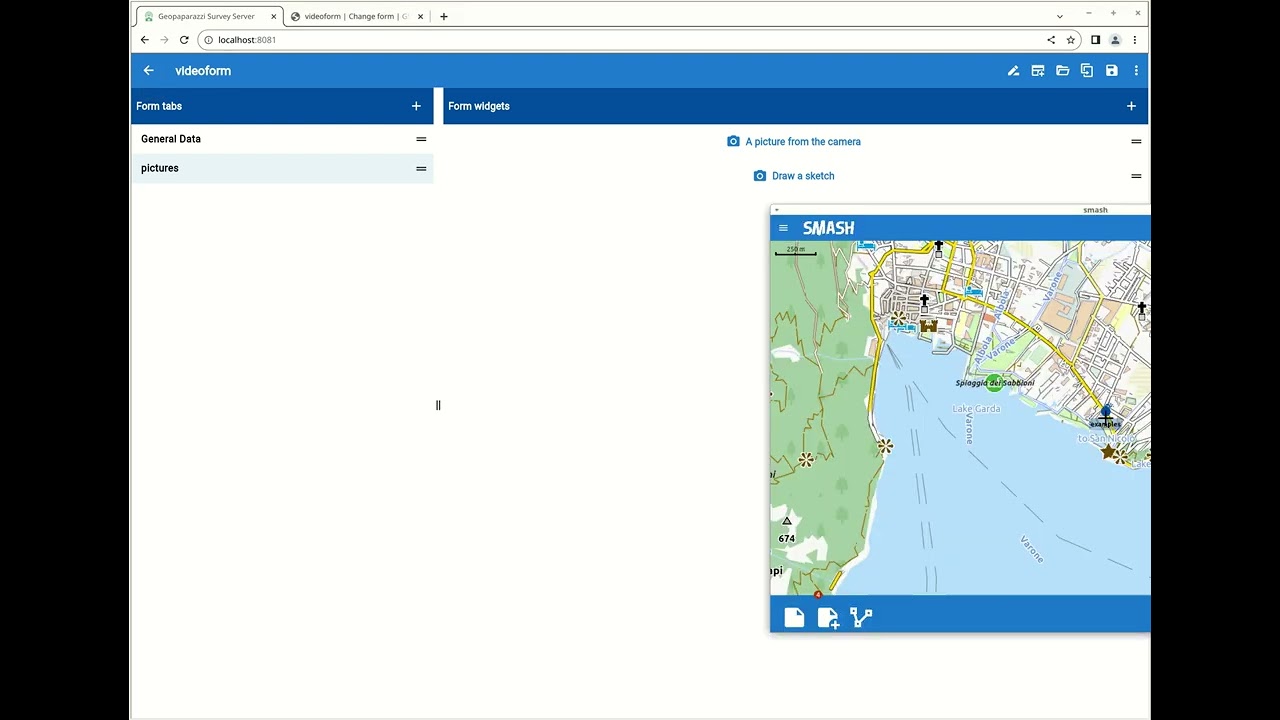
Task: Select the General Data form tab
Action: tap(282, 139)
